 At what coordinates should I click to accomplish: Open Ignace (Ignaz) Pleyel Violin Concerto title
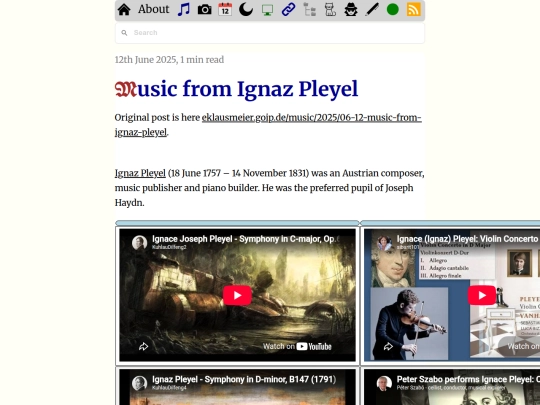click(x=468, y=239)
